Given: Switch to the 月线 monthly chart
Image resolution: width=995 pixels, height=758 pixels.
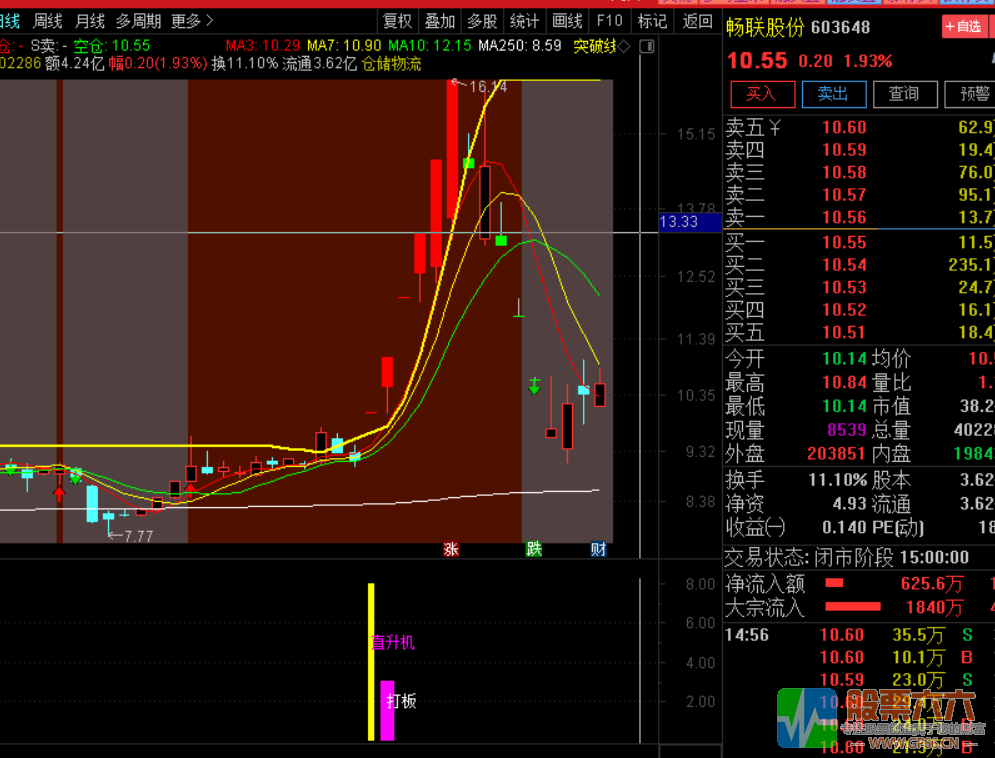Looking at the screenshot, I should coord(89,22).
